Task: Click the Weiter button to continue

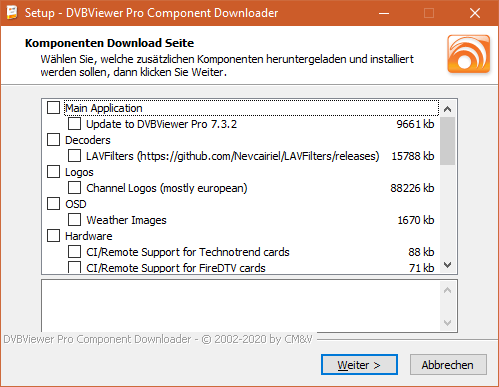Action: (359, 365)
